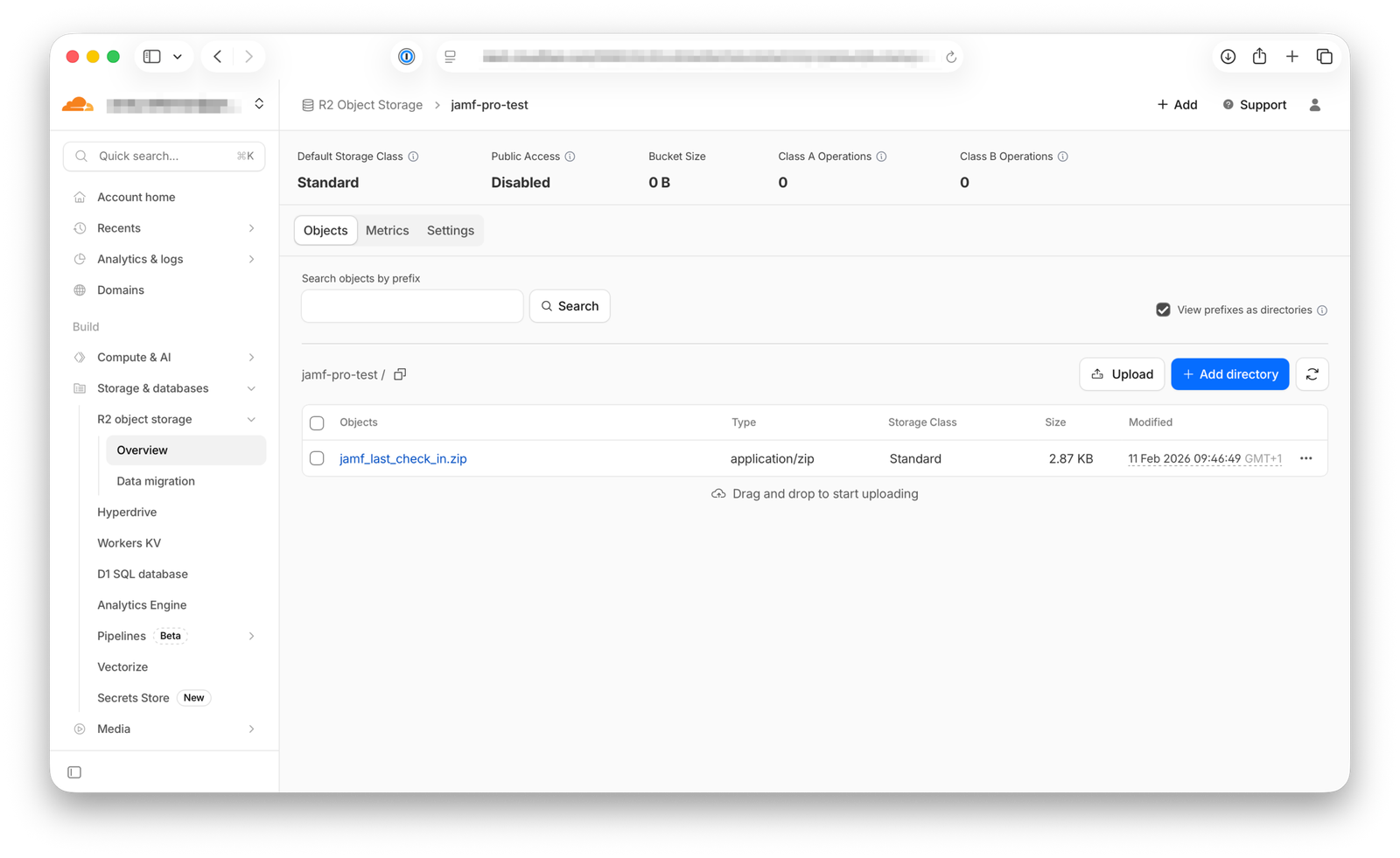Viewport: 1400px width, 858px height.
Task: Open the jamf_last_check_in.zip file link
Action: tap(402, 458)
